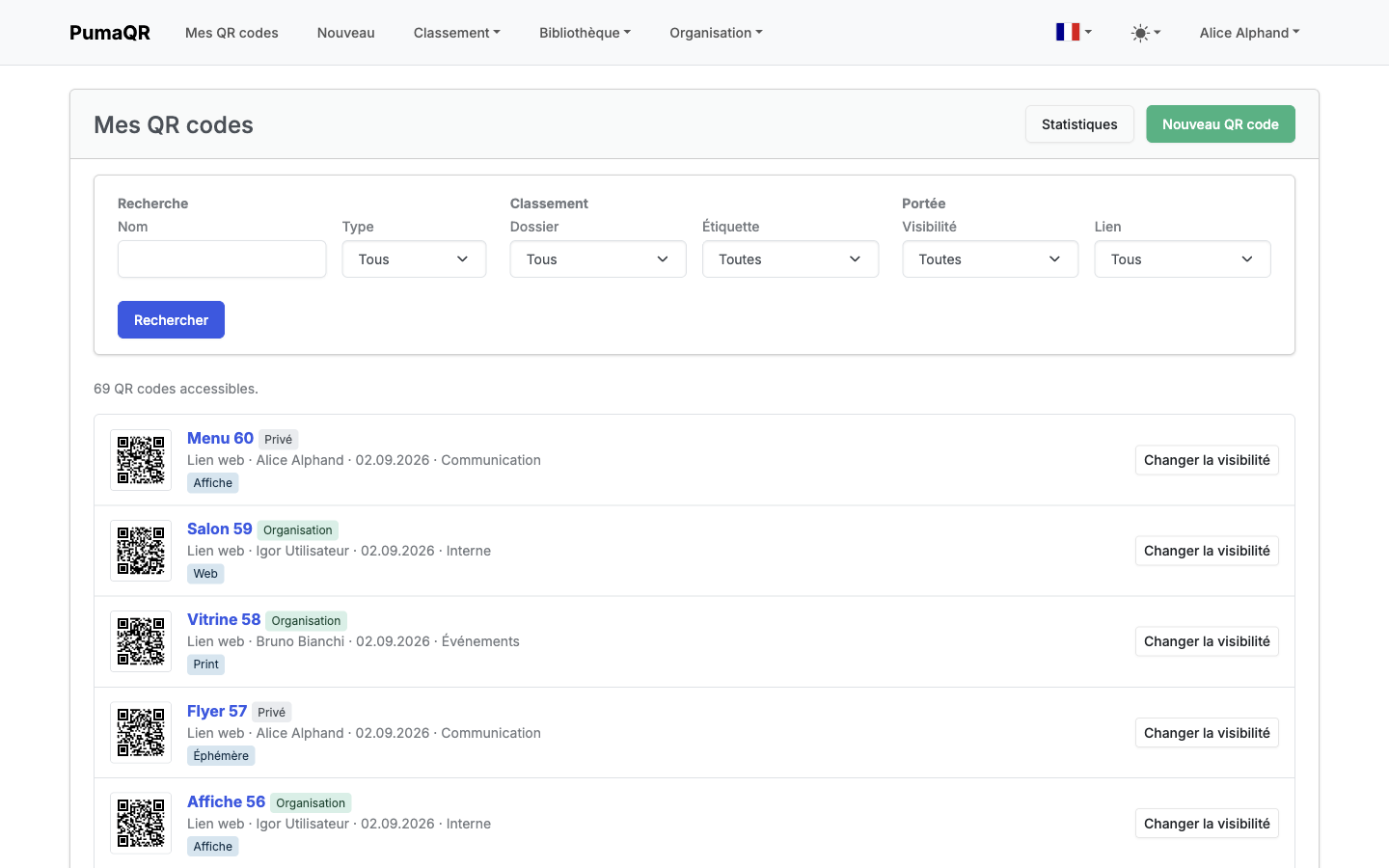Open the French flag language selector
The image size is (1389, 868).
click(1074, 32)
